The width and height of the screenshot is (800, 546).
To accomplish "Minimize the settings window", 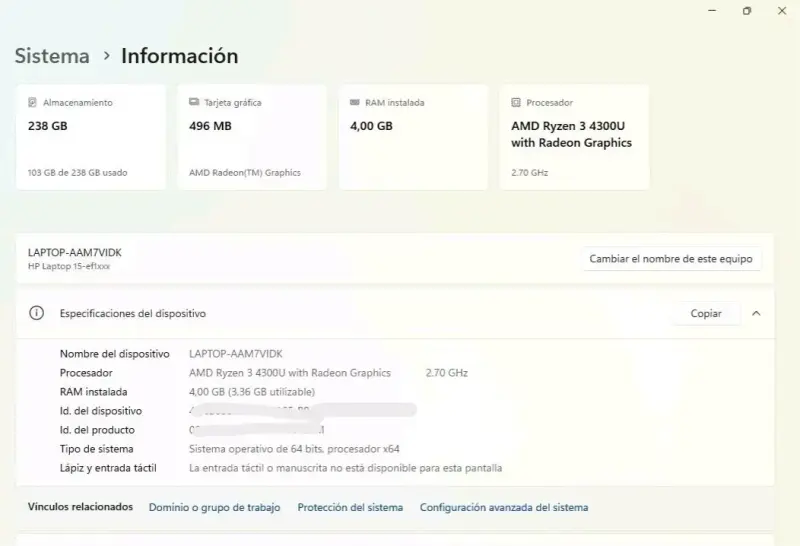I will 712,11.
